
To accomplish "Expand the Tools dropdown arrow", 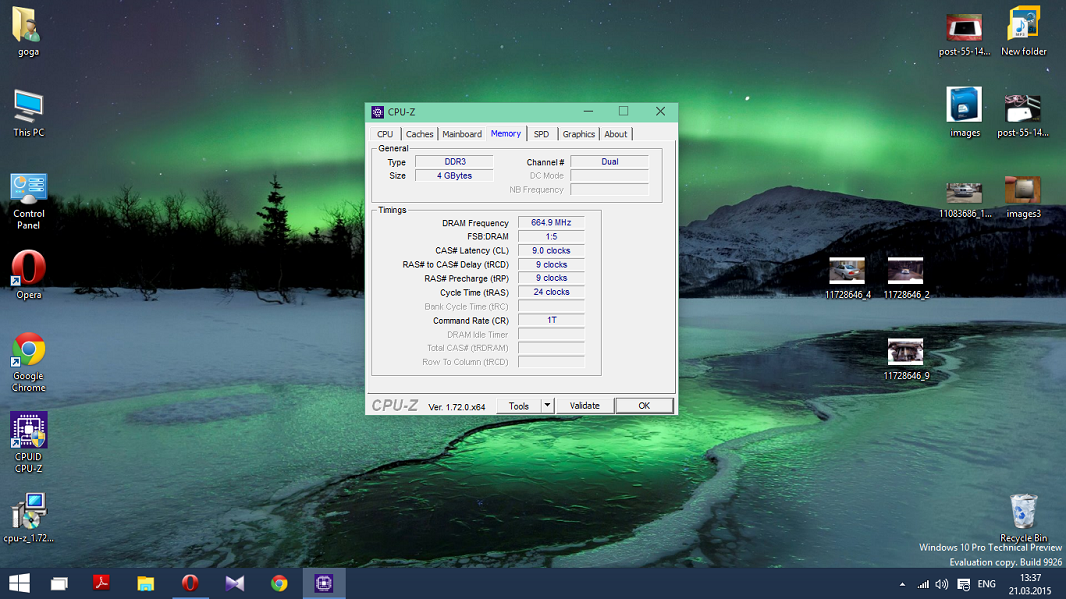I will 547,406.
